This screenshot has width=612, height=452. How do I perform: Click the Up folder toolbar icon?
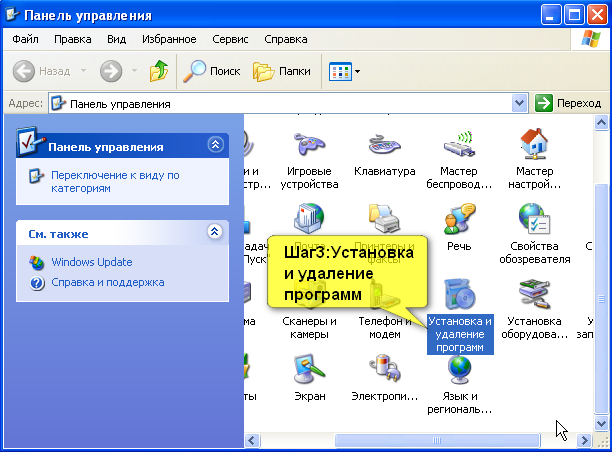coord(159,71)
